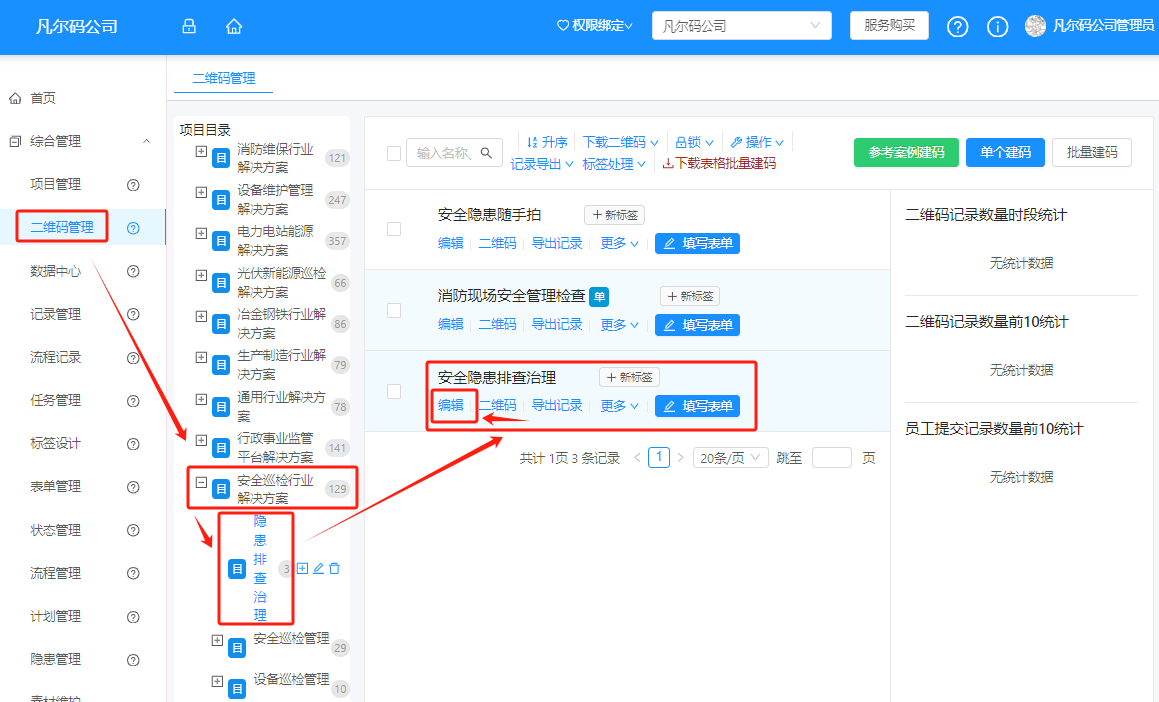Screen dimensions: 1159x702
Task: Click the info icon in the top bar
Action: [x=997, y=27]
